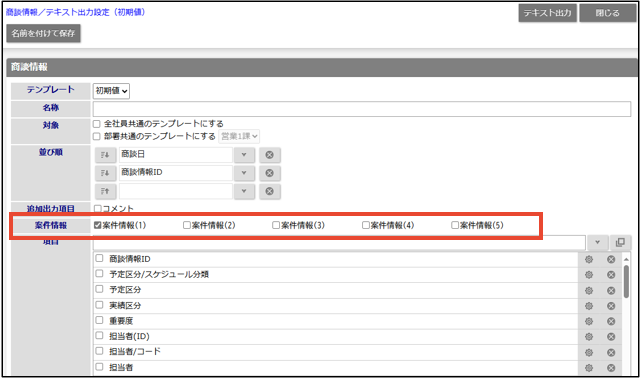Check 案件情報(3) checkbox

pyautogui.click(x=276, y=225)
